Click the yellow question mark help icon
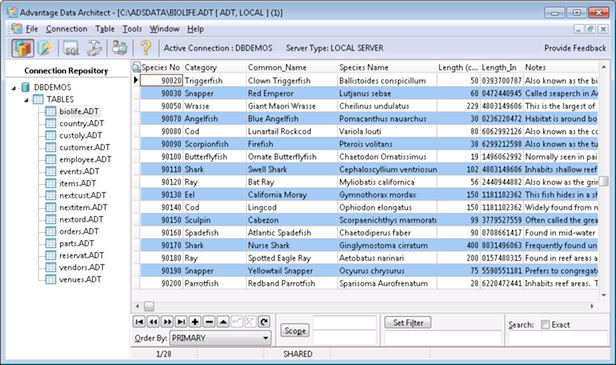This screenshot has height=365, width=616. tap(146, 48)
